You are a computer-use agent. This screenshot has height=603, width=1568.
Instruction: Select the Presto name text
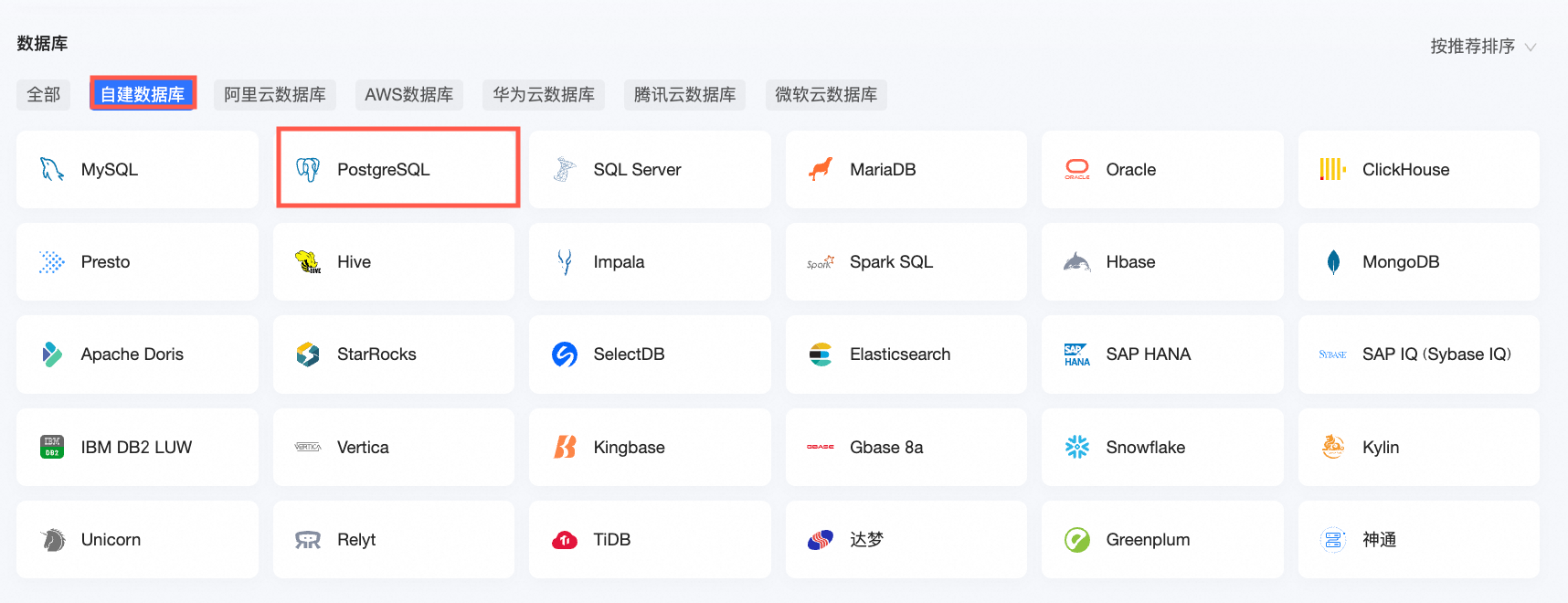[x=106, y=262]
